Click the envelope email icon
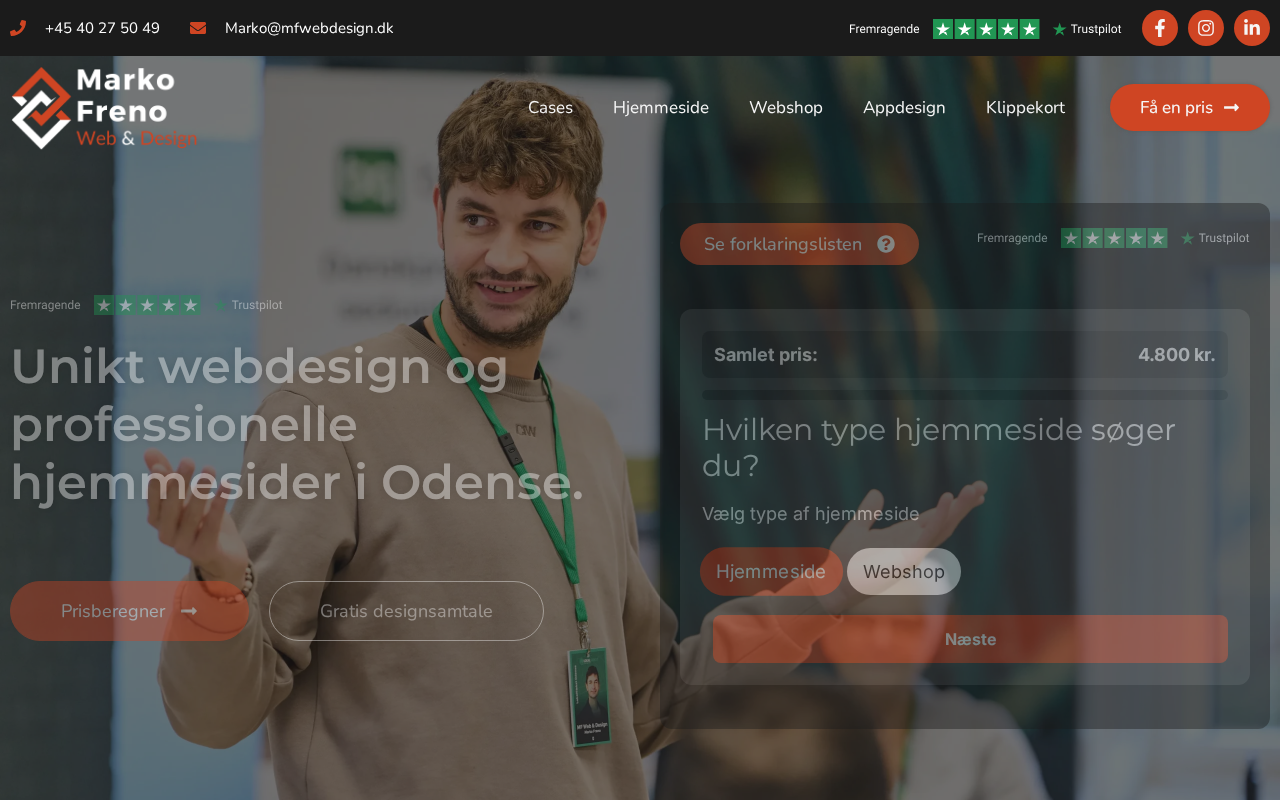This screenshot has width=1280, height=800. coord(198,28)
